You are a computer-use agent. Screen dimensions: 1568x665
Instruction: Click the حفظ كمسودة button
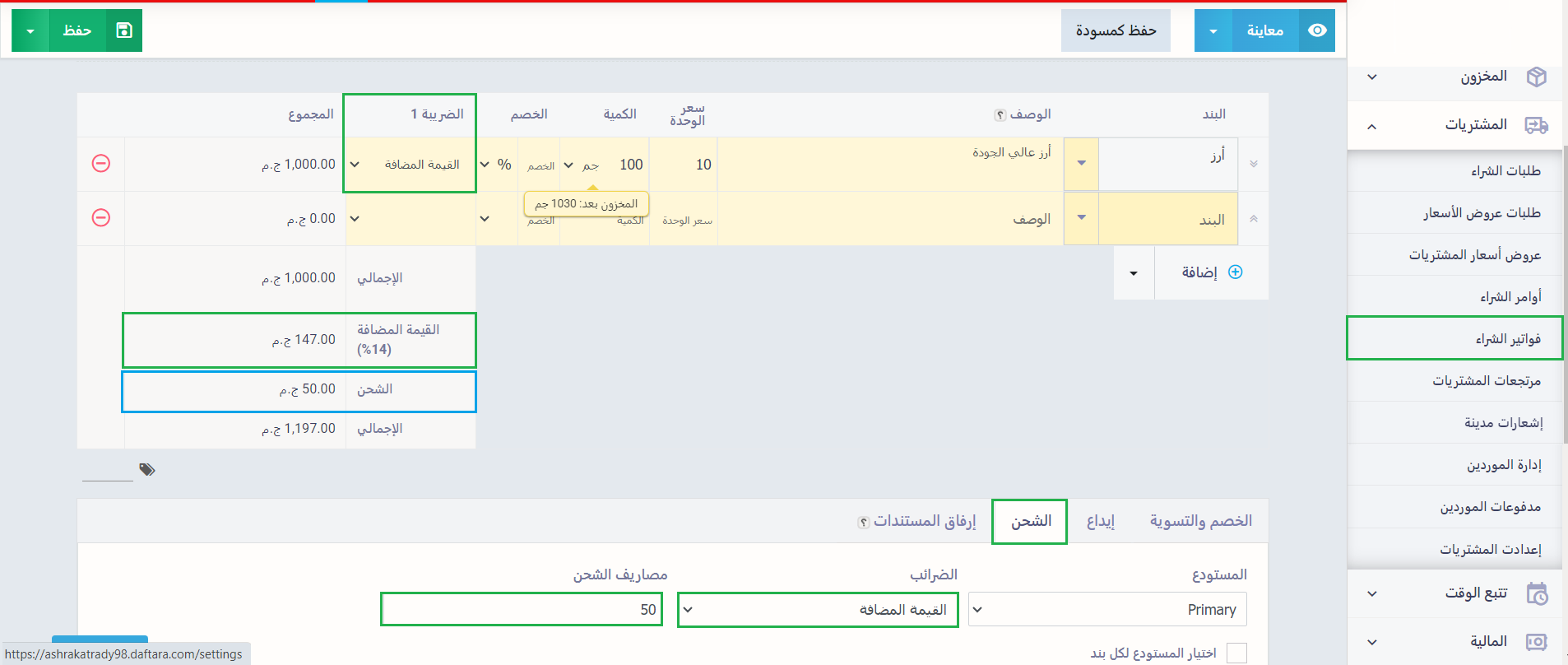pos(1116,30)
